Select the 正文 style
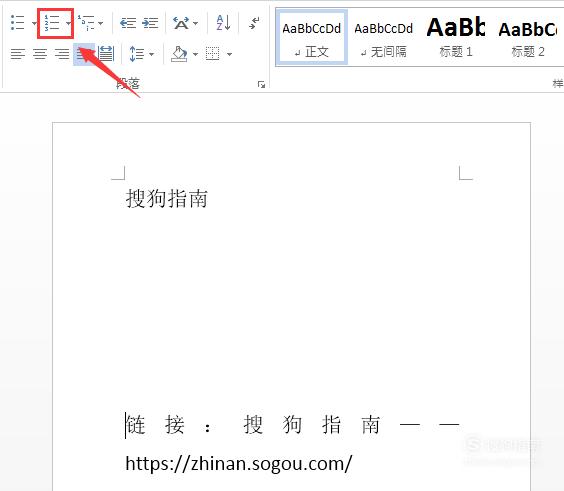The image size is (564, 491). (x=311, y=38)
